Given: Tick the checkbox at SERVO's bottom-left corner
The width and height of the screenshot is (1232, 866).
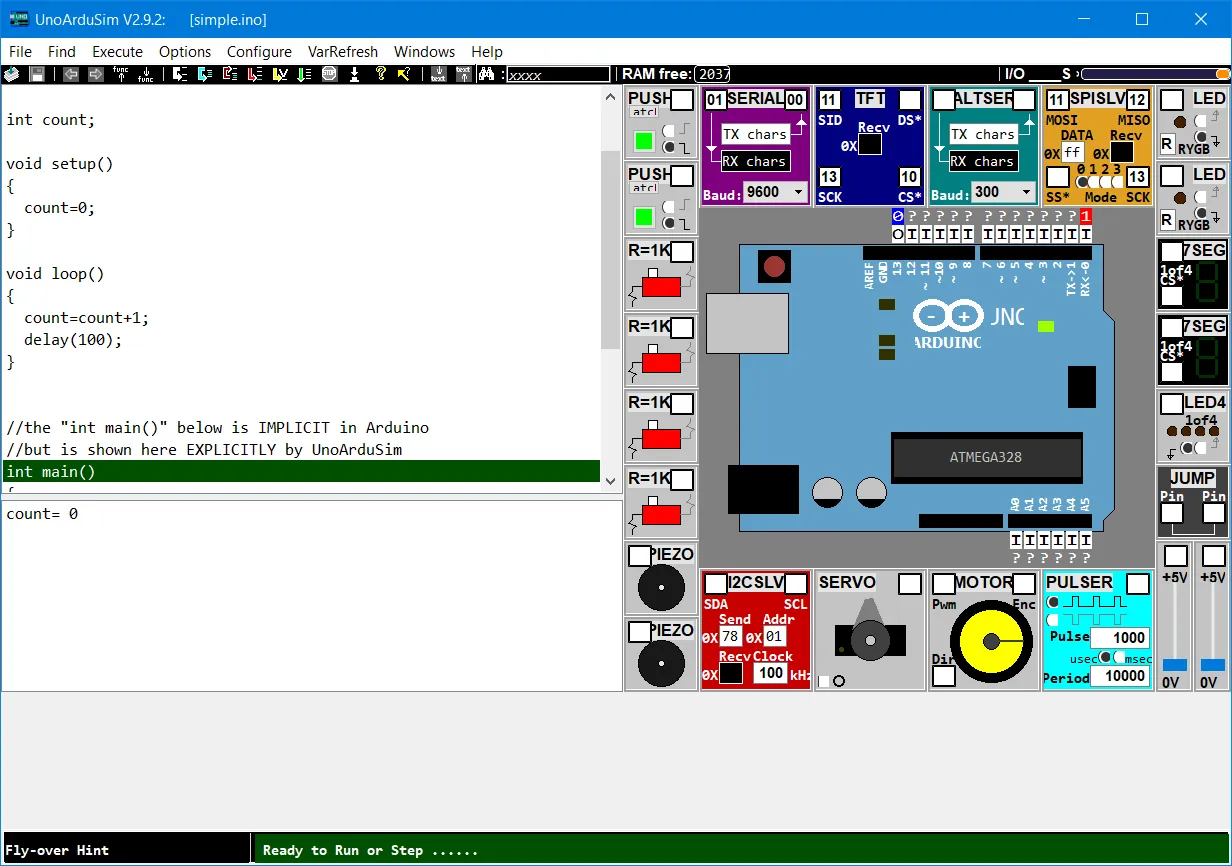Looking at the screenshot, I should point(823,681).
